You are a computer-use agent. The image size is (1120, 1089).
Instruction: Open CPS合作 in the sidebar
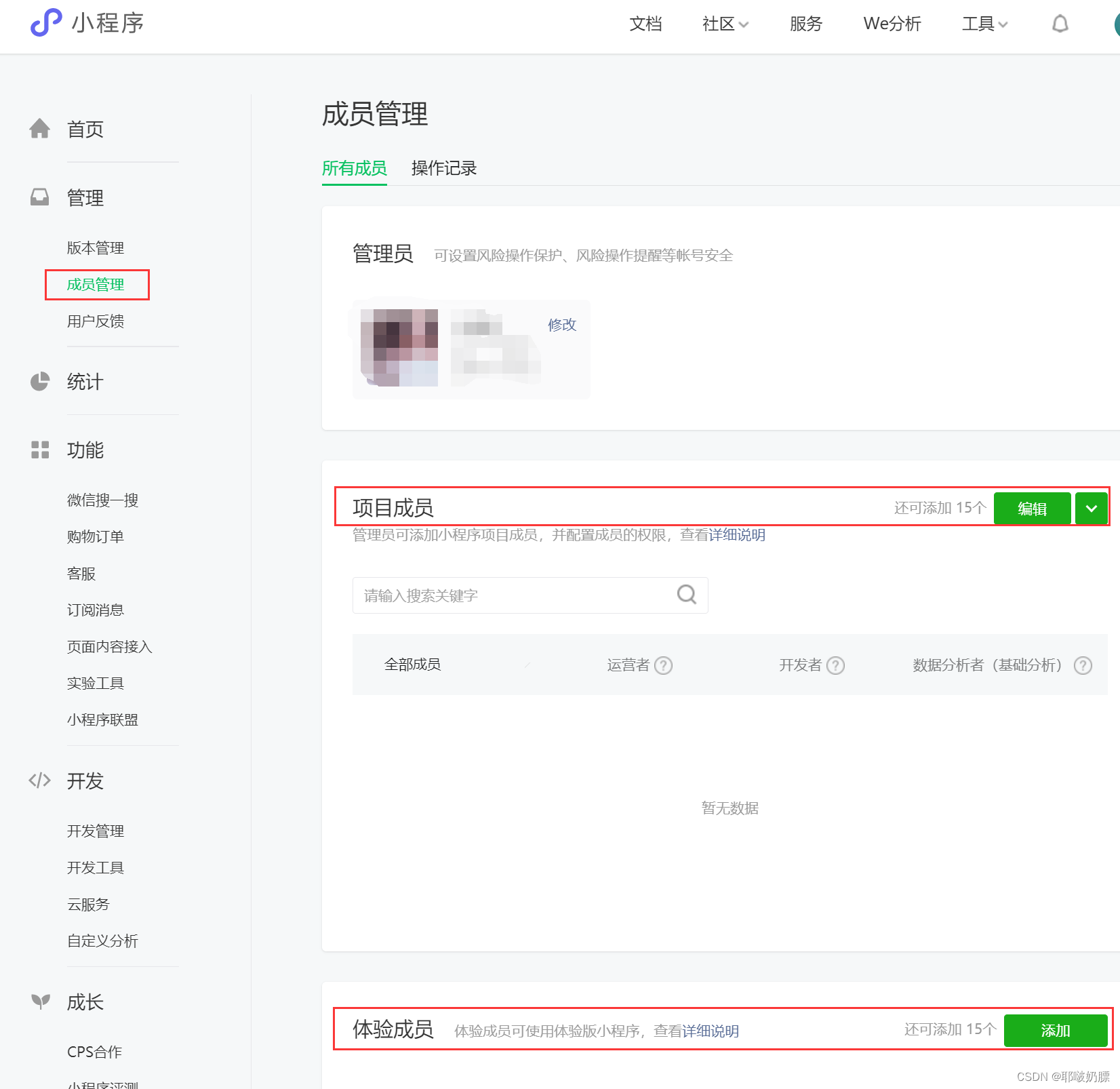[x=95, y=1052]
